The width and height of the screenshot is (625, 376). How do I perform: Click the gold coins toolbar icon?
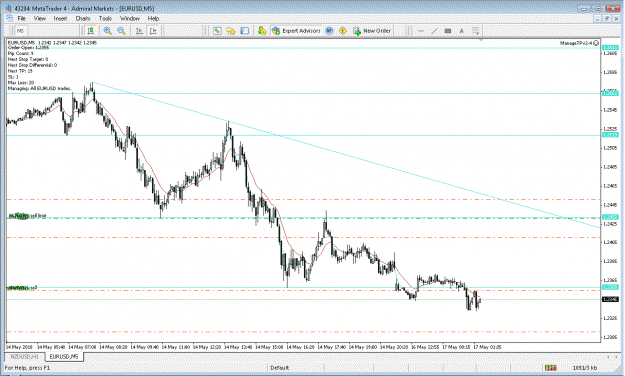(262, 31)
